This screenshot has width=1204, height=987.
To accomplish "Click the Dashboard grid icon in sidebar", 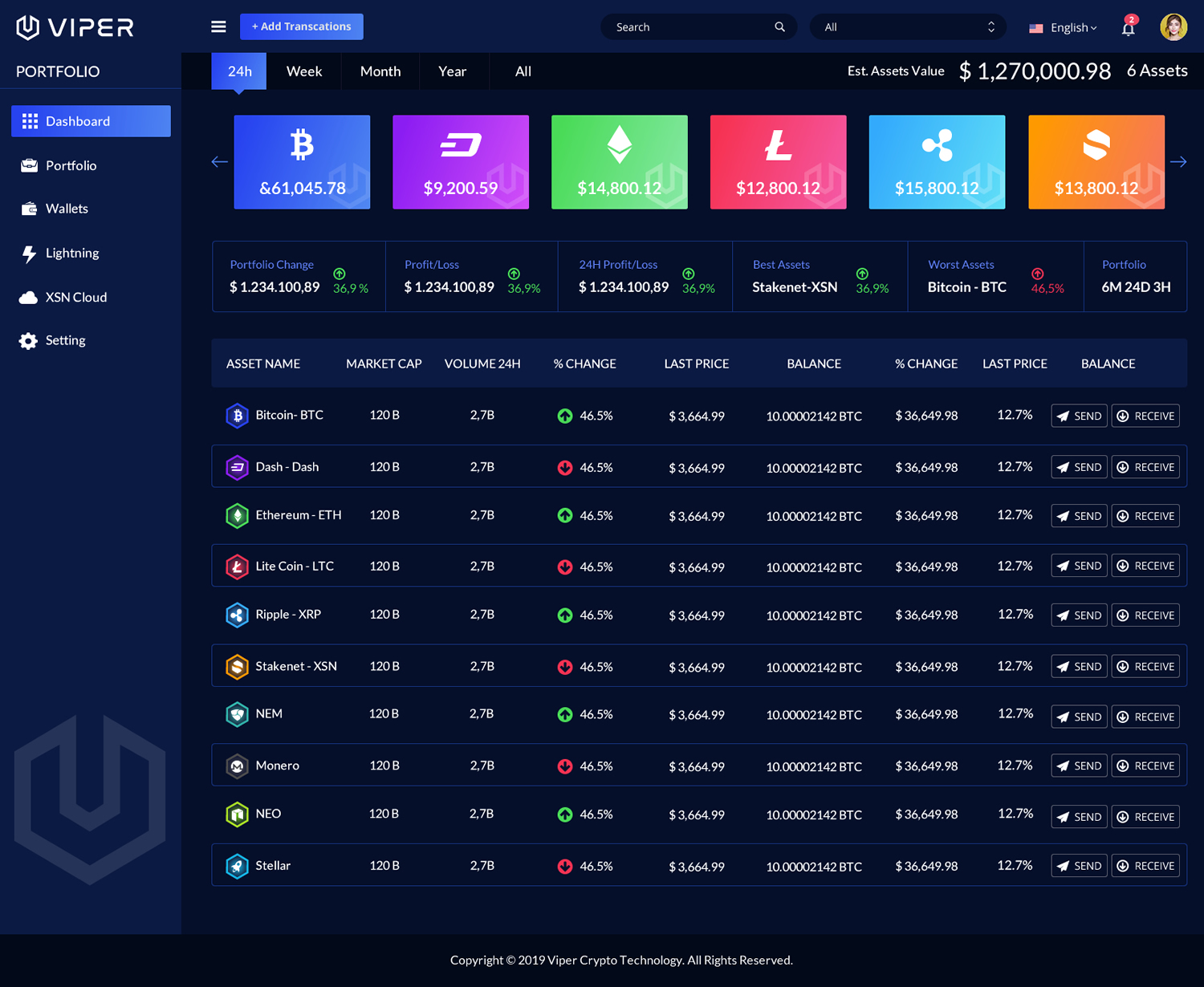I will 30,121.
